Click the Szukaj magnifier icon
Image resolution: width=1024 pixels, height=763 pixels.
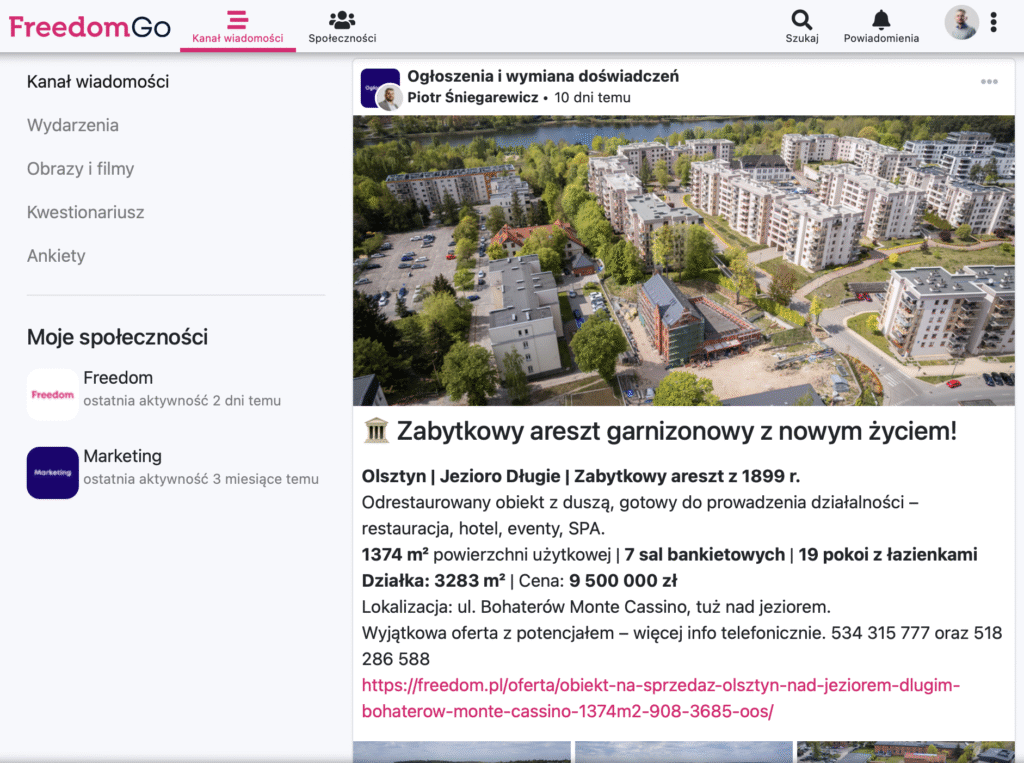coord(801,19)
